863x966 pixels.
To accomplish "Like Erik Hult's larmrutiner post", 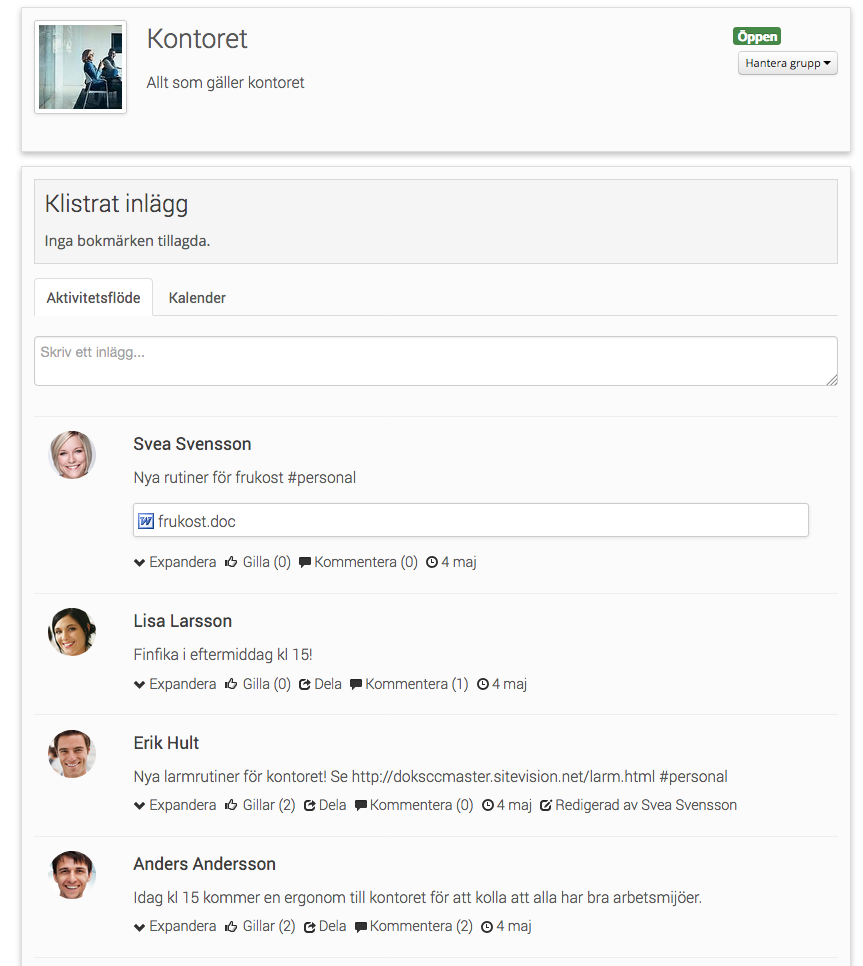I will [260, 805].
